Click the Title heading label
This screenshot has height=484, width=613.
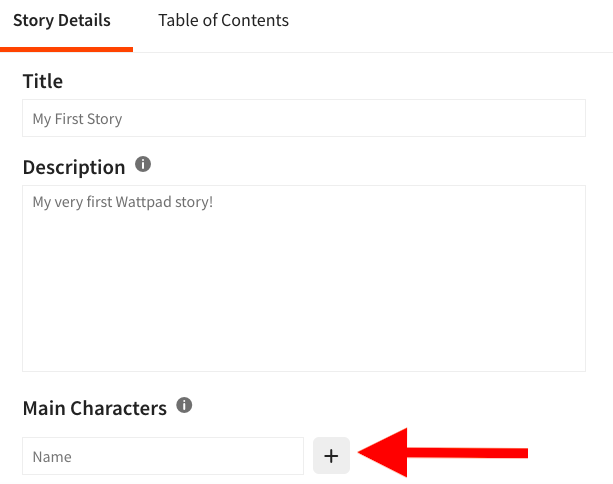click(x=43, y=81)
